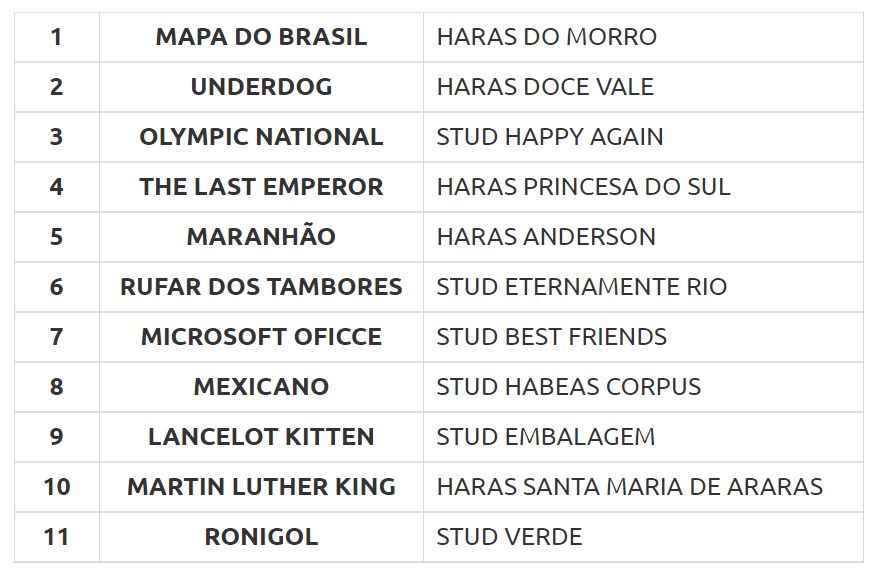Select OLYMPIC NATIONAL in row 3
Image resolution: width=878 pixels, height=571 pixels.
point(261,137)
